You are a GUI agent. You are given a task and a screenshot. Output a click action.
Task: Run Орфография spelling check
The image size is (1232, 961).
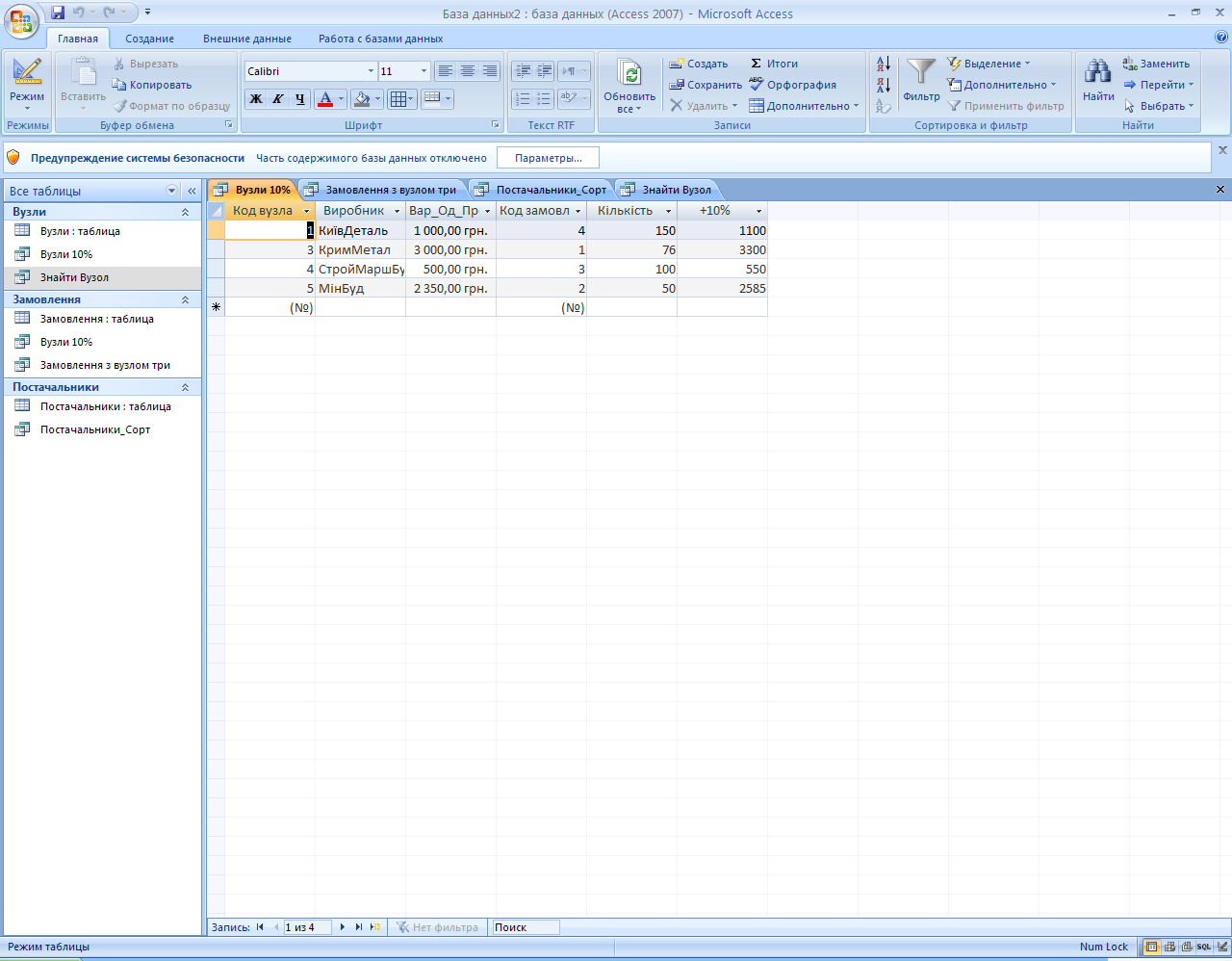792,85
